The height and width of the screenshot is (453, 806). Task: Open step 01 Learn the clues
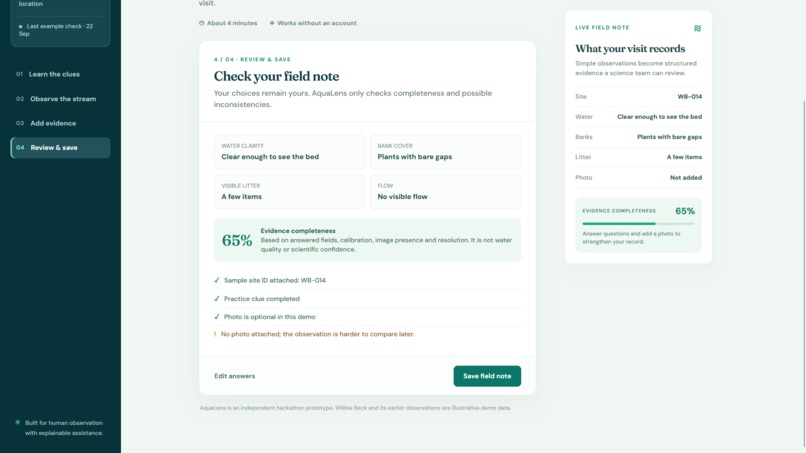point(60,74)
